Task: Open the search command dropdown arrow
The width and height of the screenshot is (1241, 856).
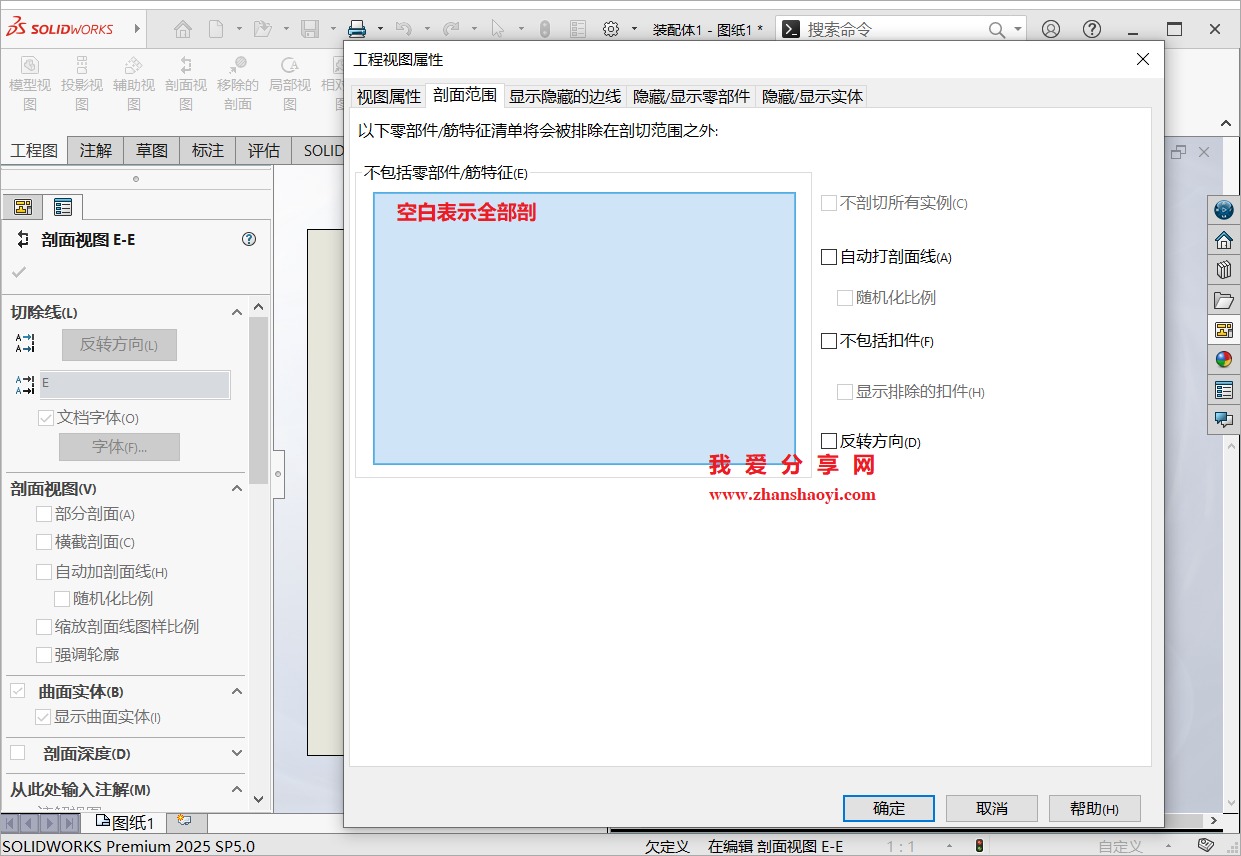Action: 1018,30
